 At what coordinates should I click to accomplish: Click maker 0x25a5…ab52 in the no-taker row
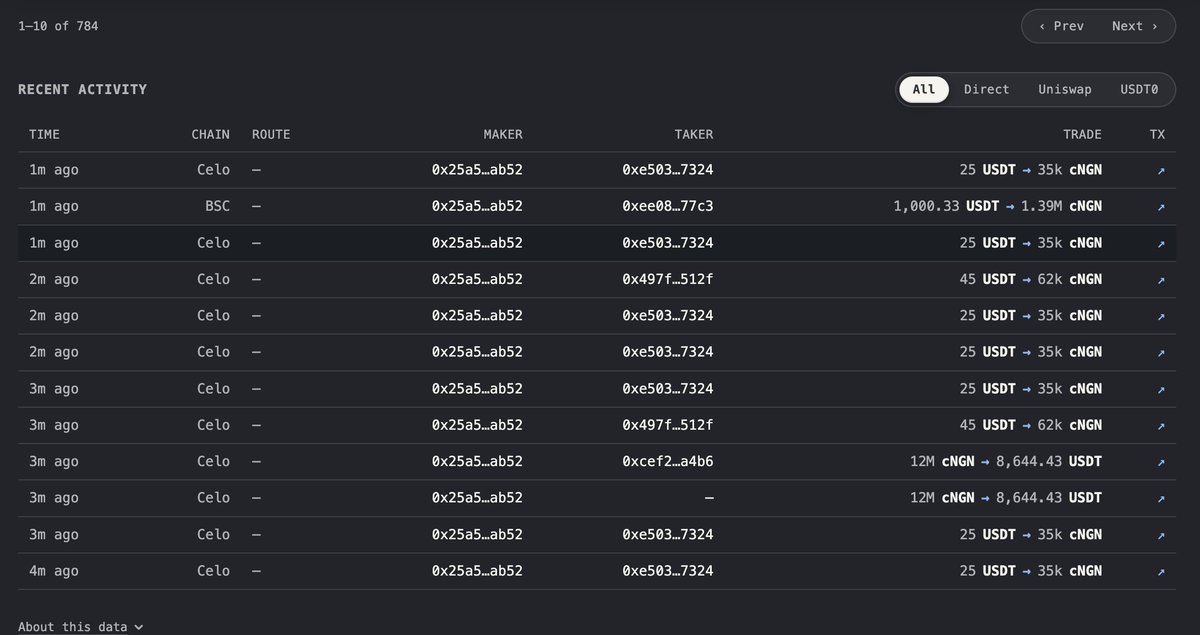477,498
